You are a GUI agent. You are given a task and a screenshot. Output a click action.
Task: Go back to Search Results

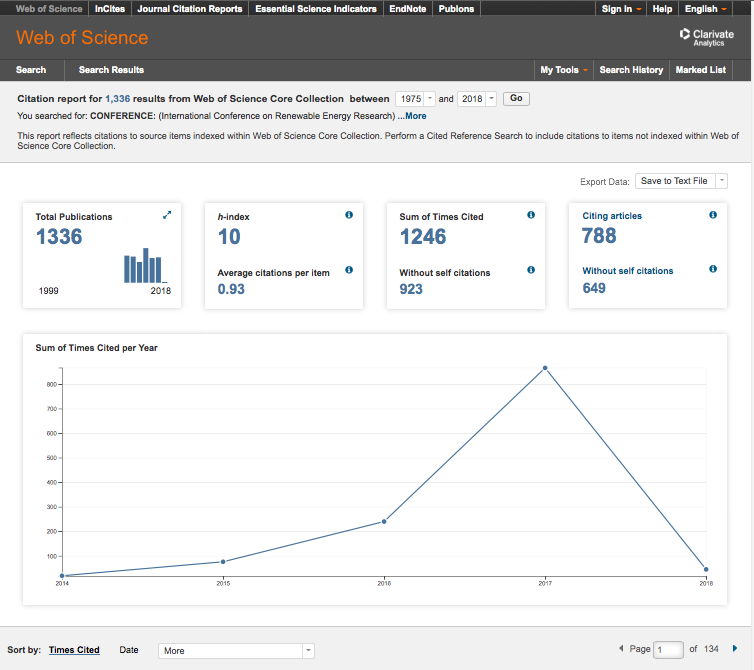[x=111, y=70]
